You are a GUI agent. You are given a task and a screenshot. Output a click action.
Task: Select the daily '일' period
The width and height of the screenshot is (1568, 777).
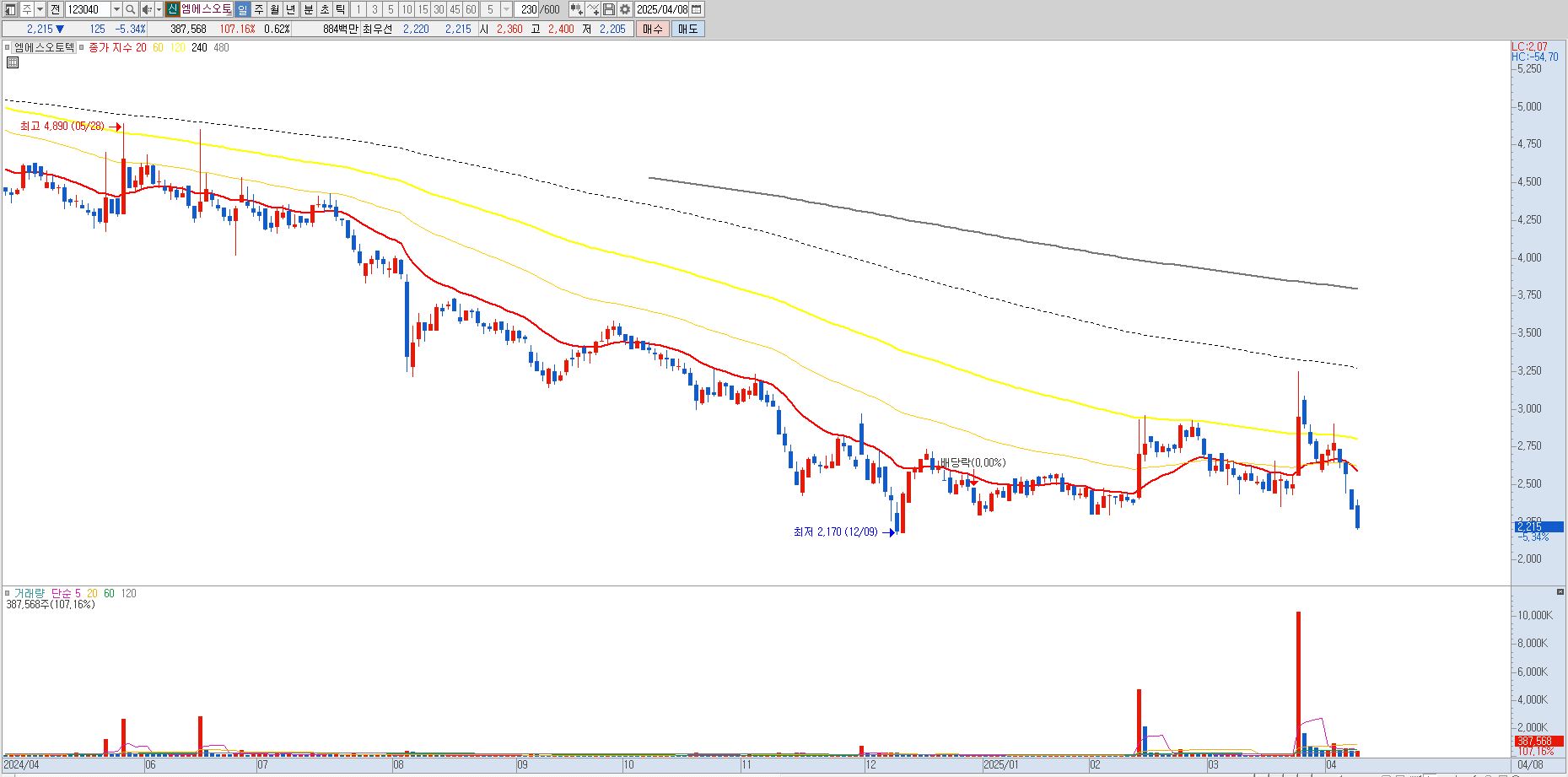(243, 9)
